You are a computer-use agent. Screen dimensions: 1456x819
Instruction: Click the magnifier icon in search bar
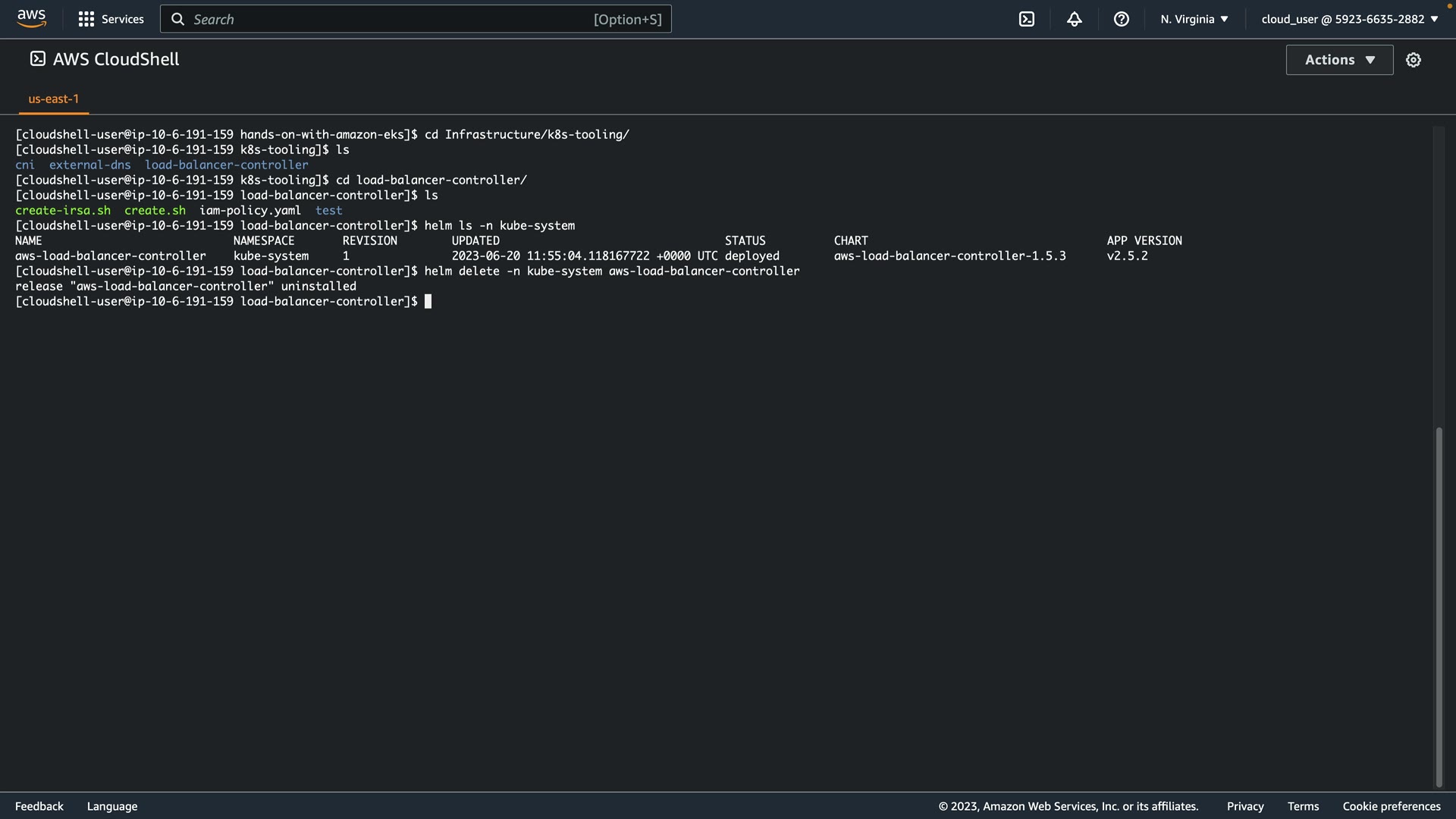pos(177,19)
